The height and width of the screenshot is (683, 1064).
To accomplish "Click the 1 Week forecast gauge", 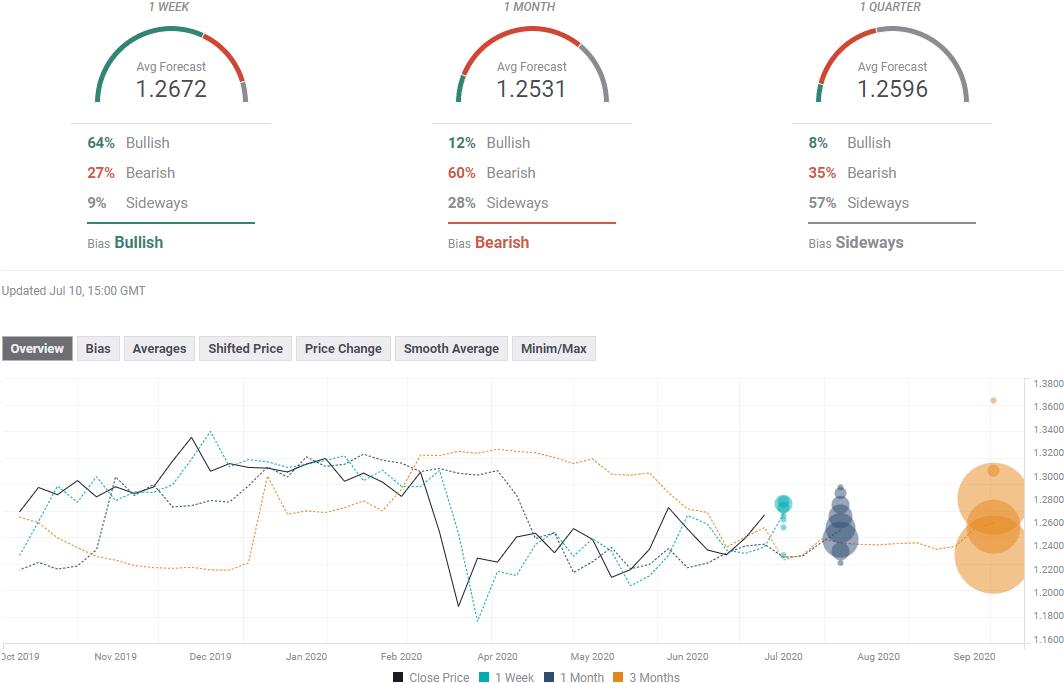I will click(171, 65).
